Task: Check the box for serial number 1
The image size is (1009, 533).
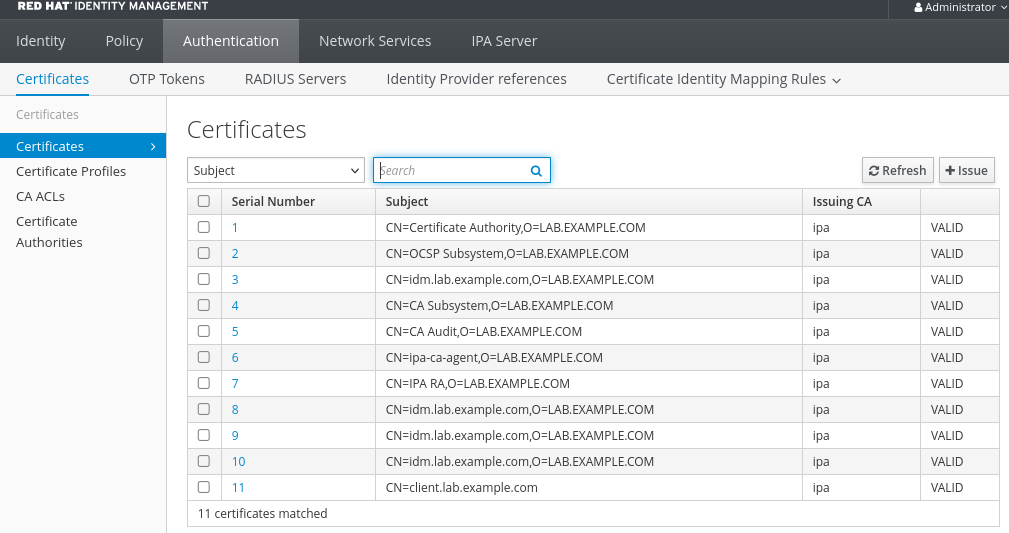Action: 204,227
